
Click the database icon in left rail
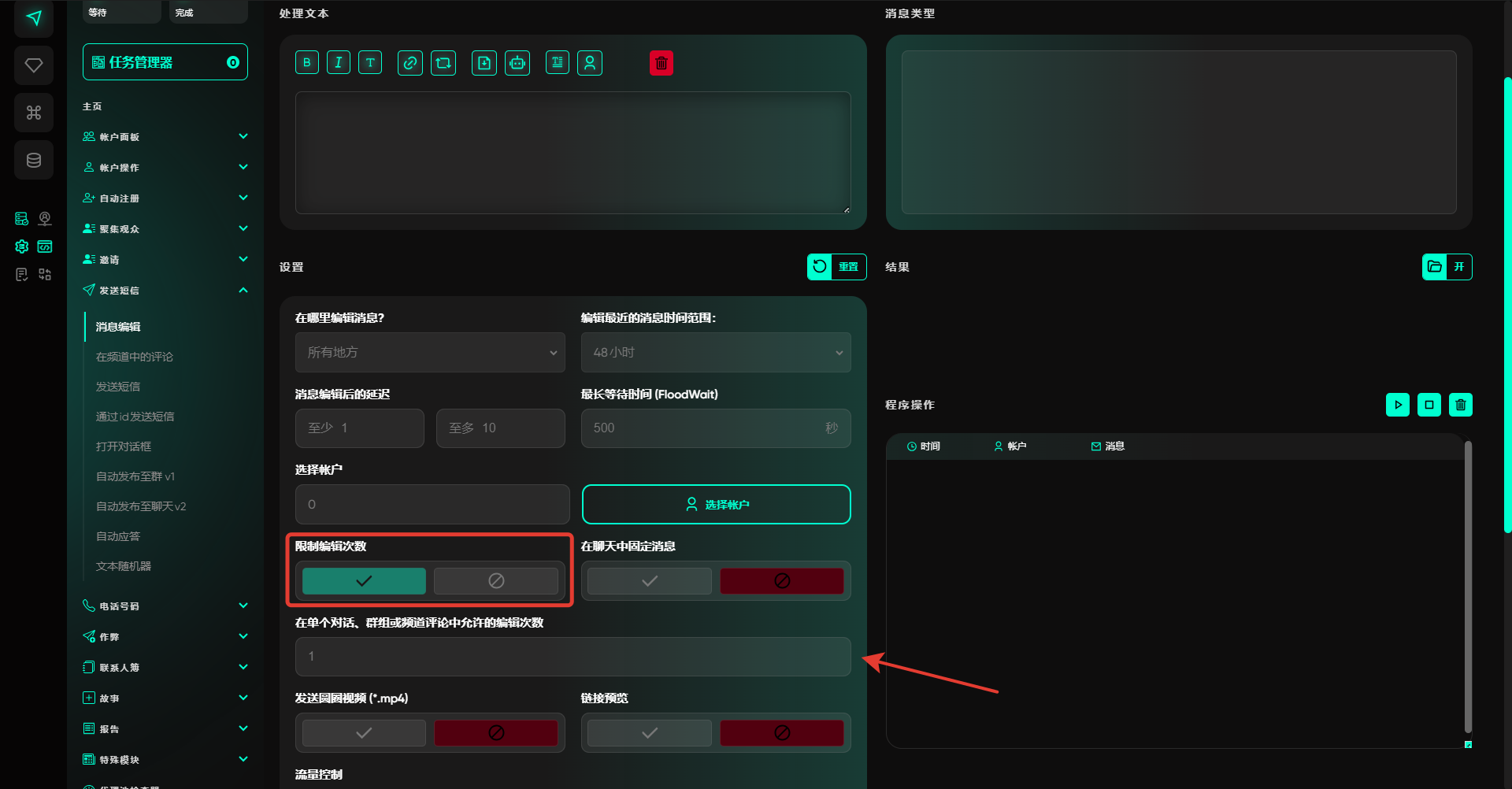(x=34, y=161)
